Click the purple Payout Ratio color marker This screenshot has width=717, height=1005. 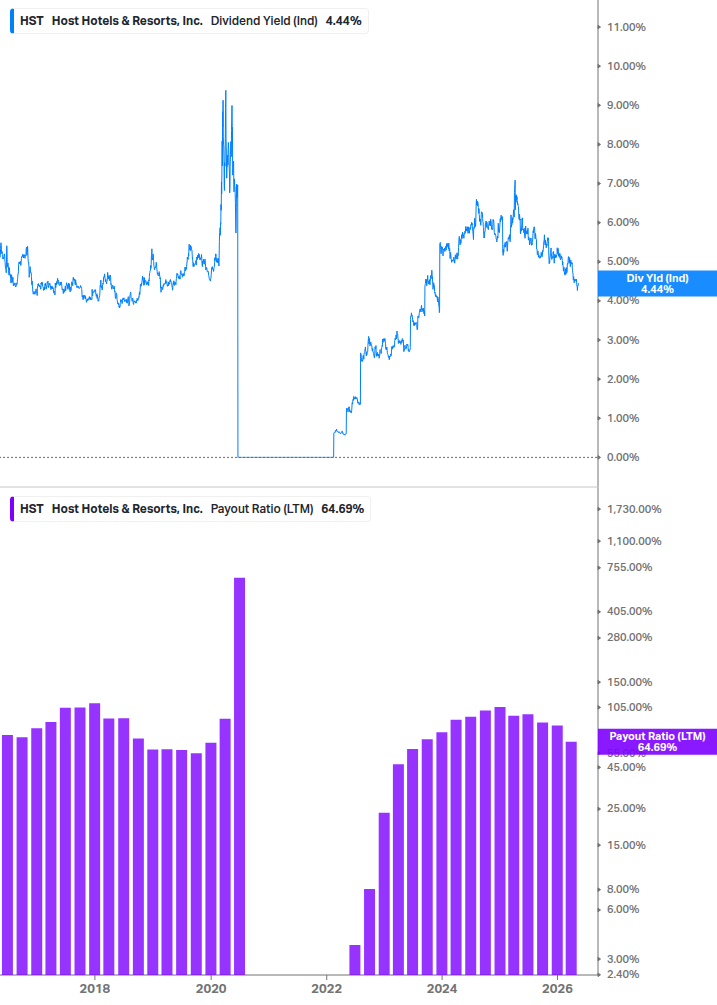(12, 509)
